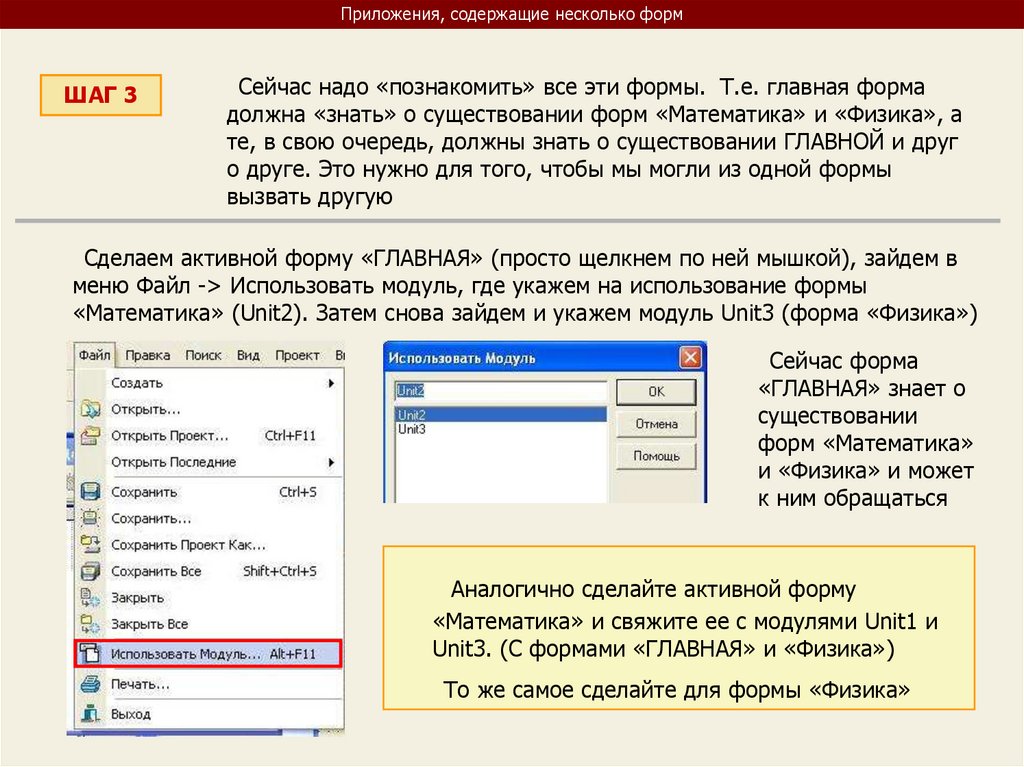Viewport: 1024px width, 767px height.
Task: Click the Сохранить Проект Как icon
Action: point(90,544)
